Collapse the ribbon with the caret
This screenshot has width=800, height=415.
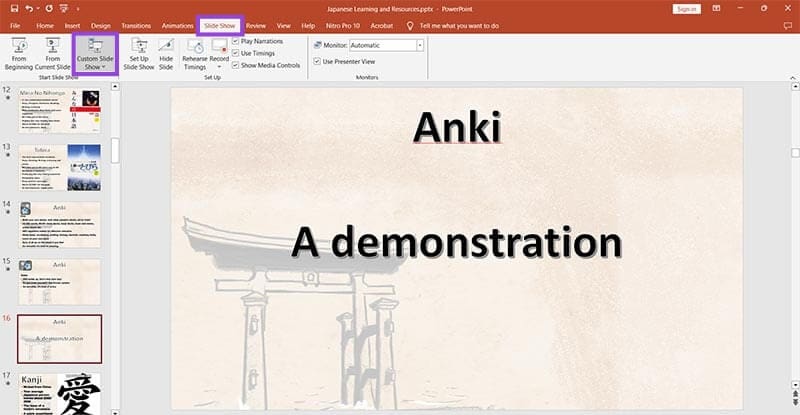coord(793,78)
